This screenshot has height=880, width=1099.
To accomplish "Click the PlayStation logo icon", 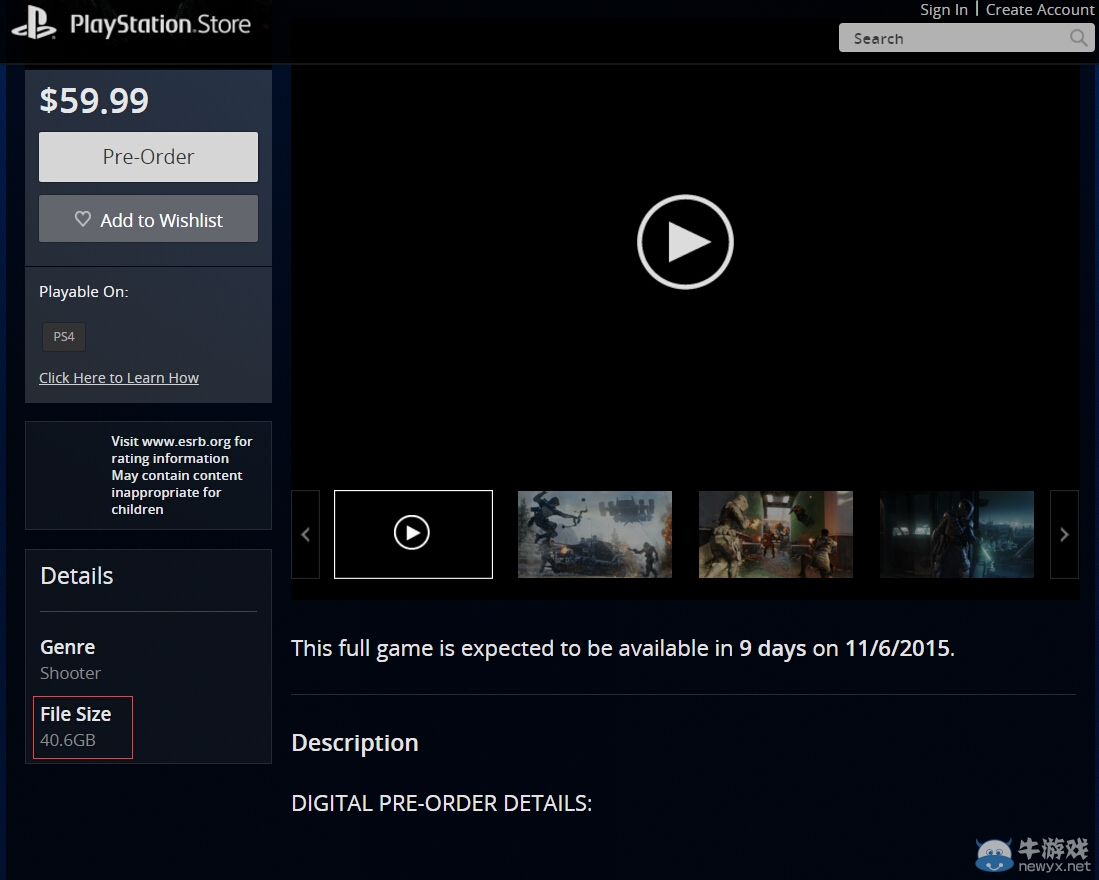I will point(34,25).
